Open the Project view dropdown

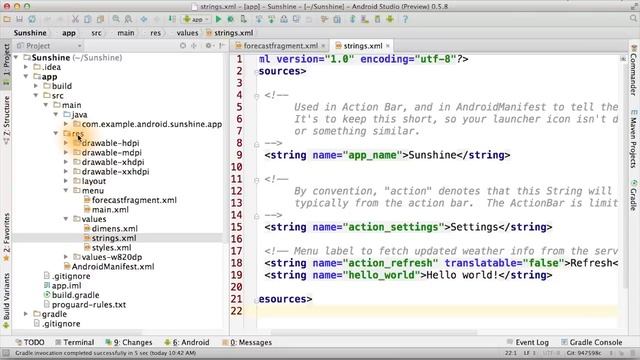(x=49, y=46)
